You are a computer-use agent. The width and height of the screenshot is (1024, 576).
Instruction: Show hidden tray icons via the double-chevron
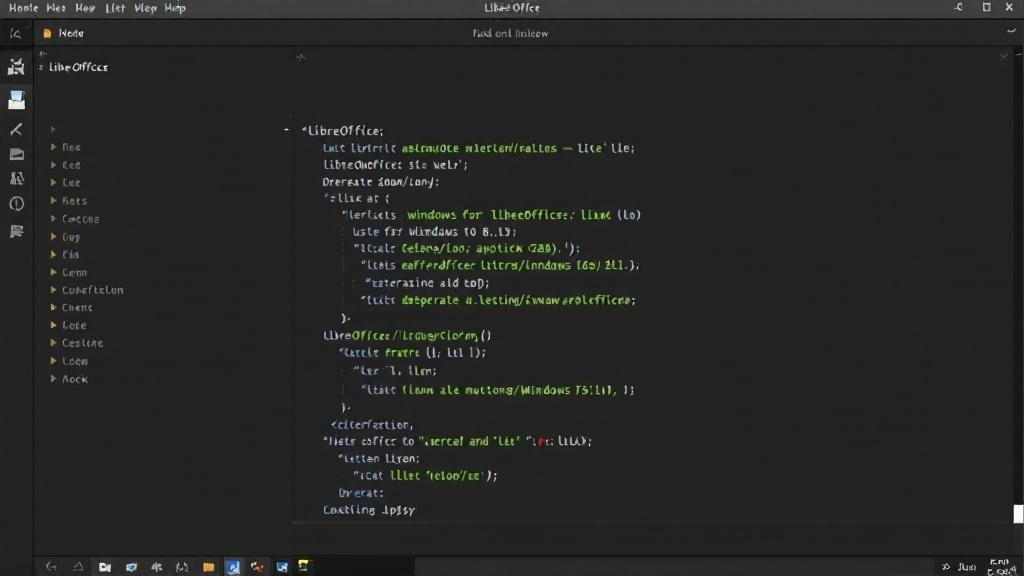click(946, 567)
